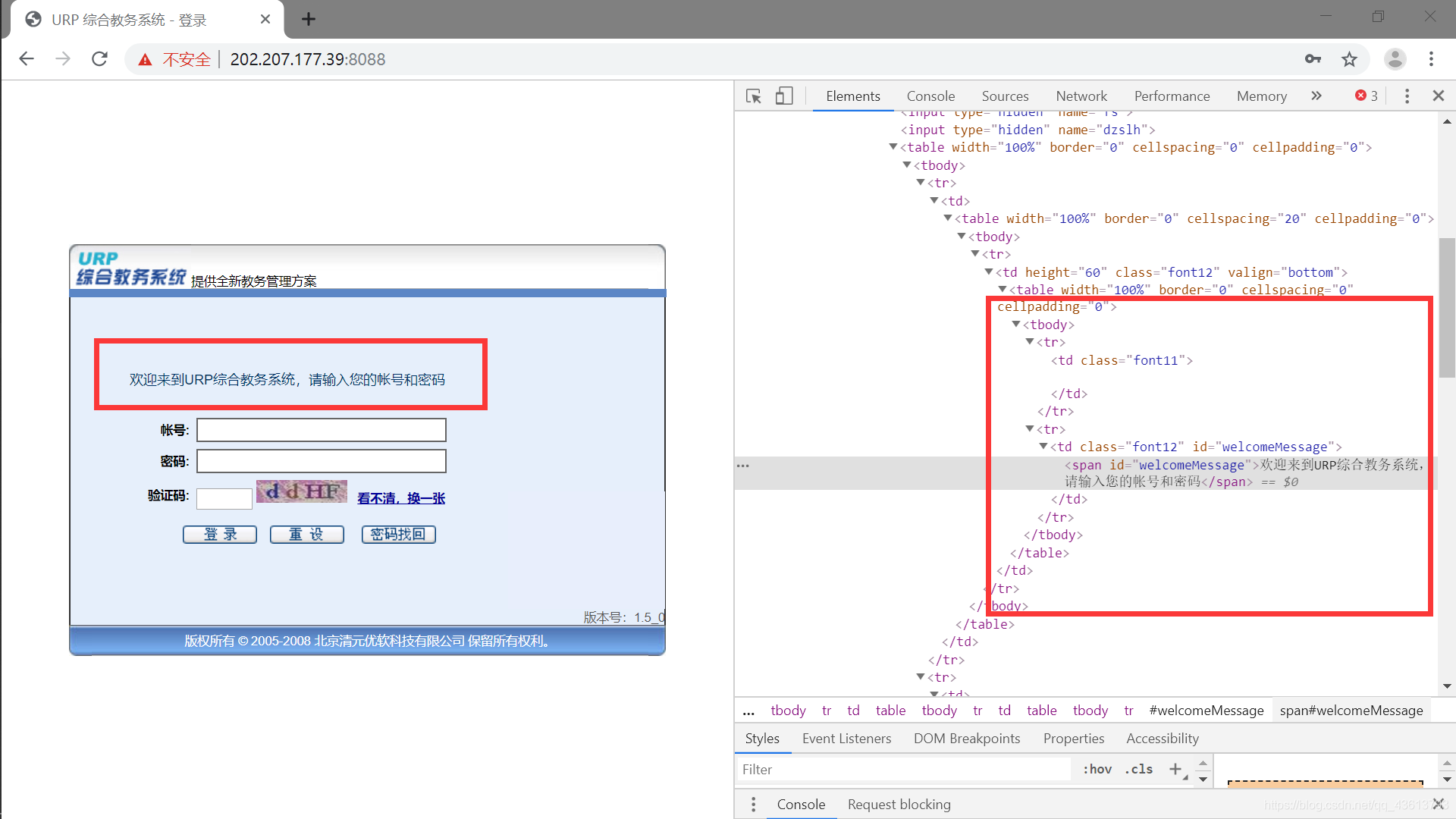Show more DevTools tabs
The height and width of the screenshot is (819, 1456).
point(1316,96)
